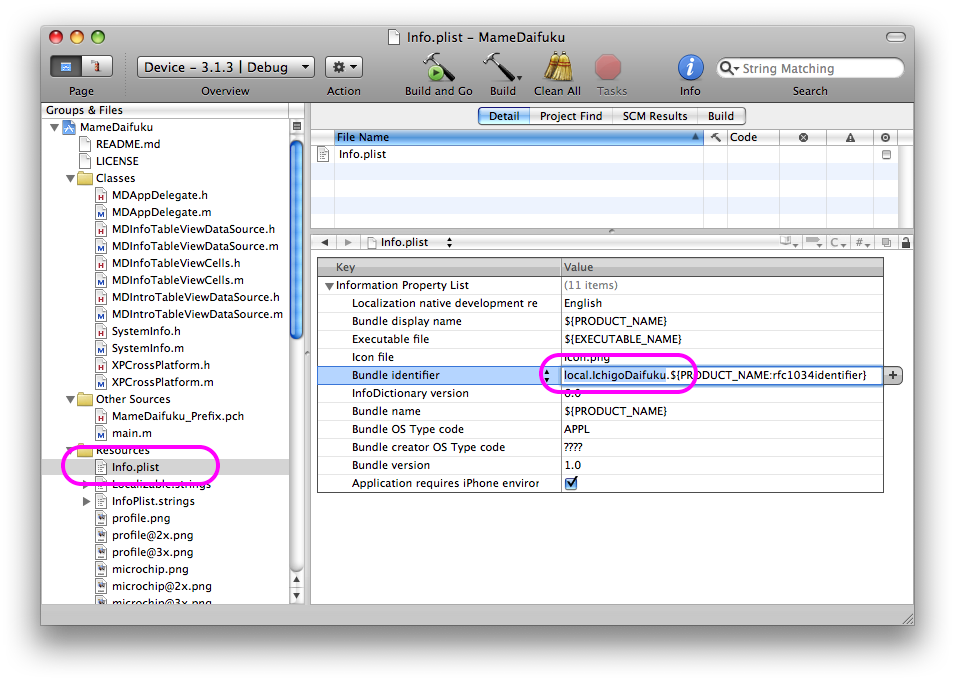Toggle the target checkbox for Info.plist row

pyautogui.click(x=885, y=155)
